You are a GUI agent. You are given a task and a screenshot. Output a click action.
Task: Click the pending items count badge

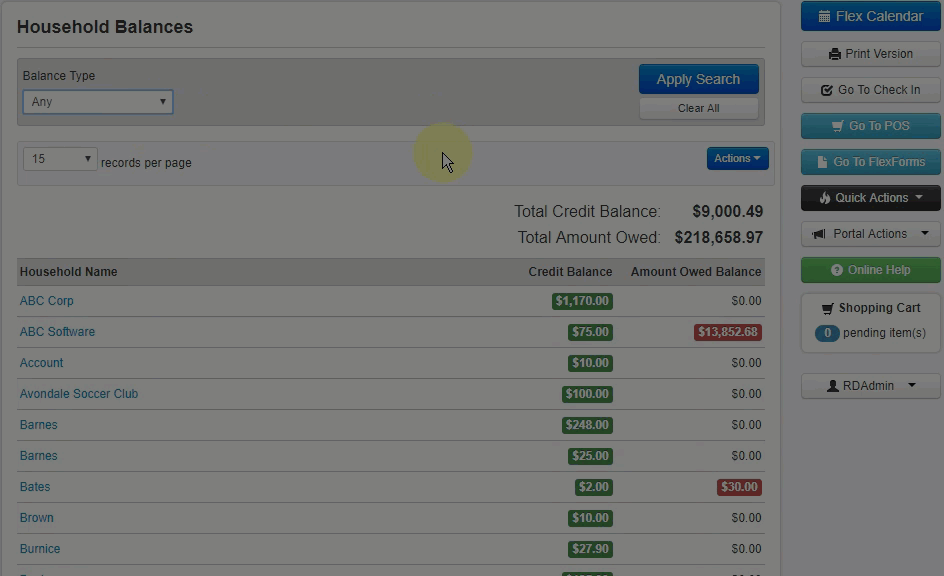pyautogui.click(x=827, y=333)
